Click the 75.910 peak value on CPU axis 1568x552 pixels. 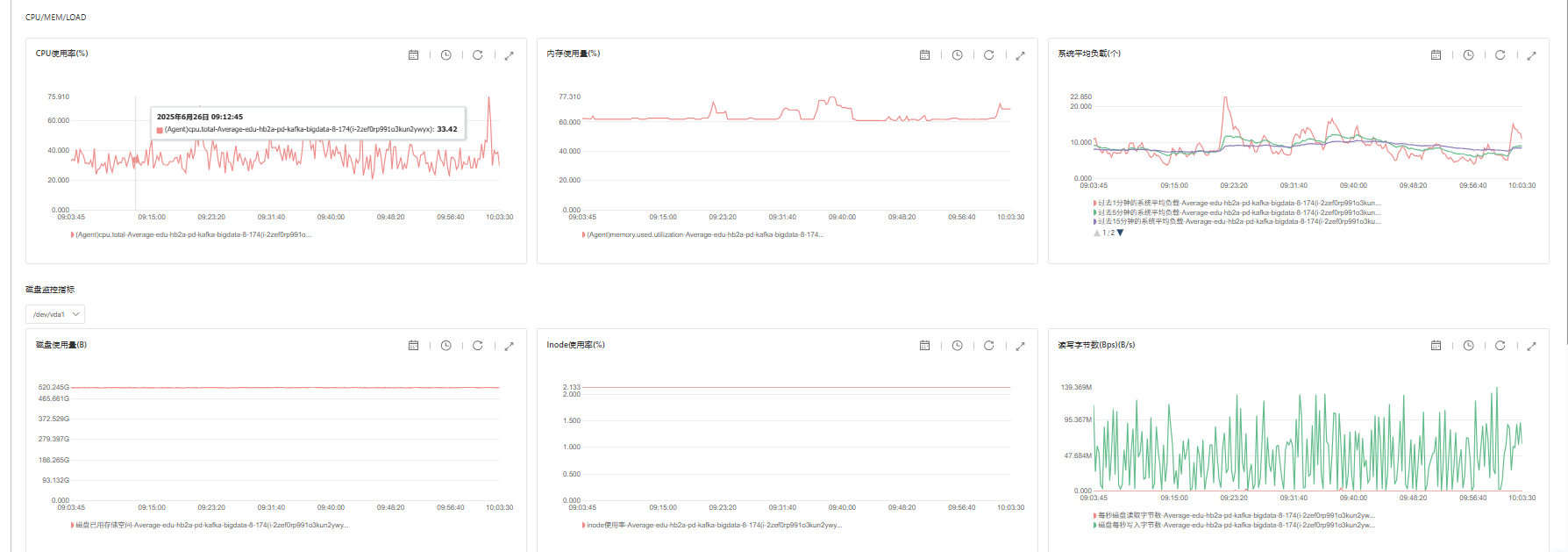pos(59,97)
